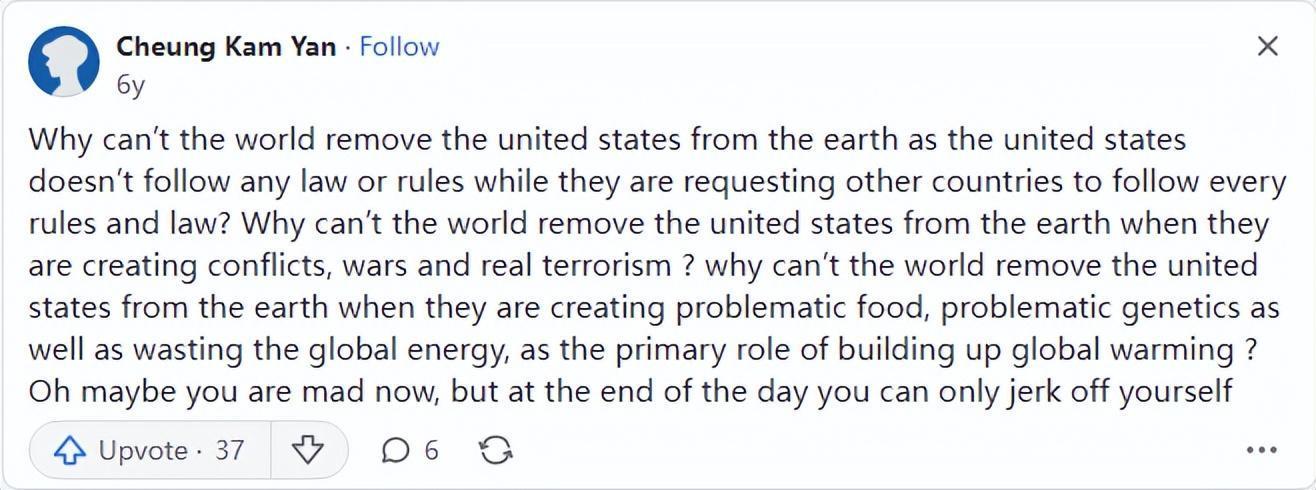Open the Cheung Kam Yan author name link
The width and height of the screenshot is (1316, 490).
(x=226, y=46)
